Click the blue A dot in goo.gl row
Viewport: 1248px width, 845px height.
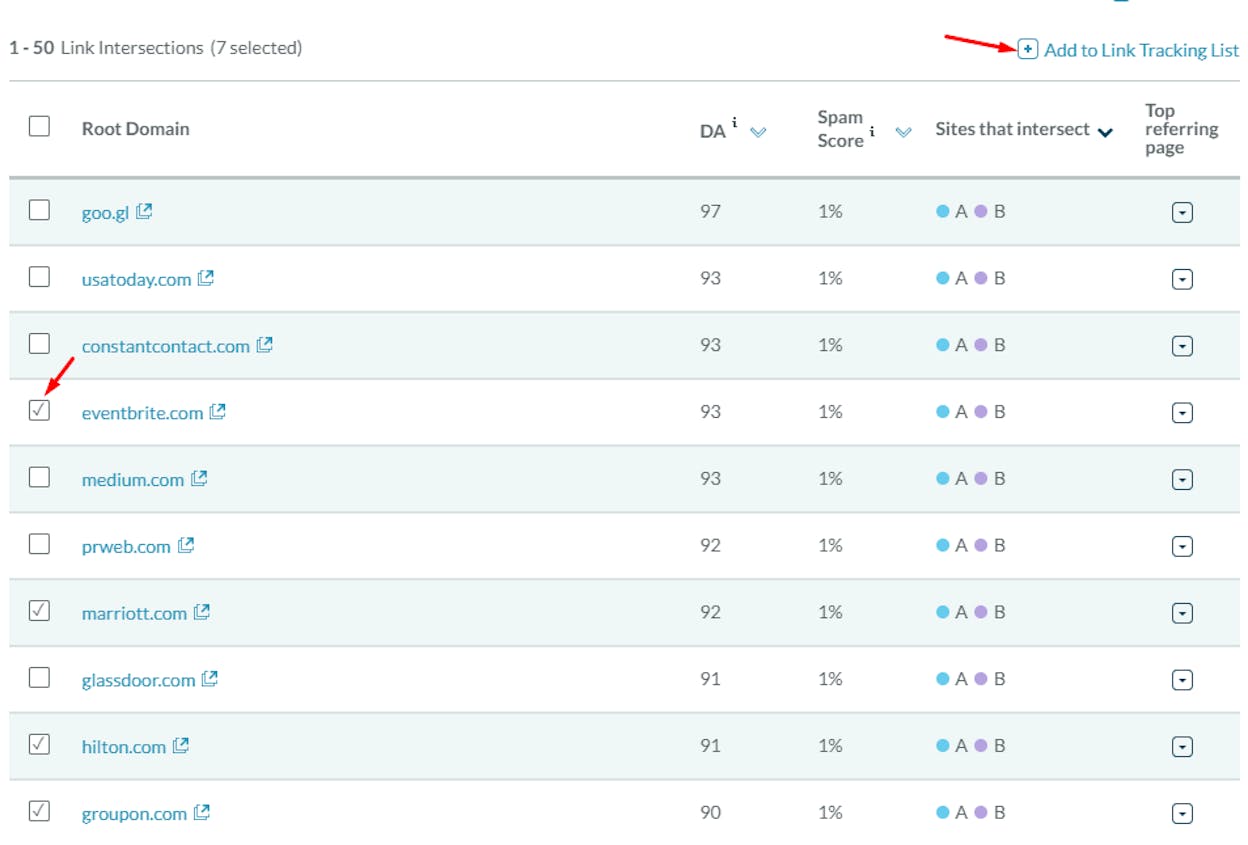coord(942,211)
